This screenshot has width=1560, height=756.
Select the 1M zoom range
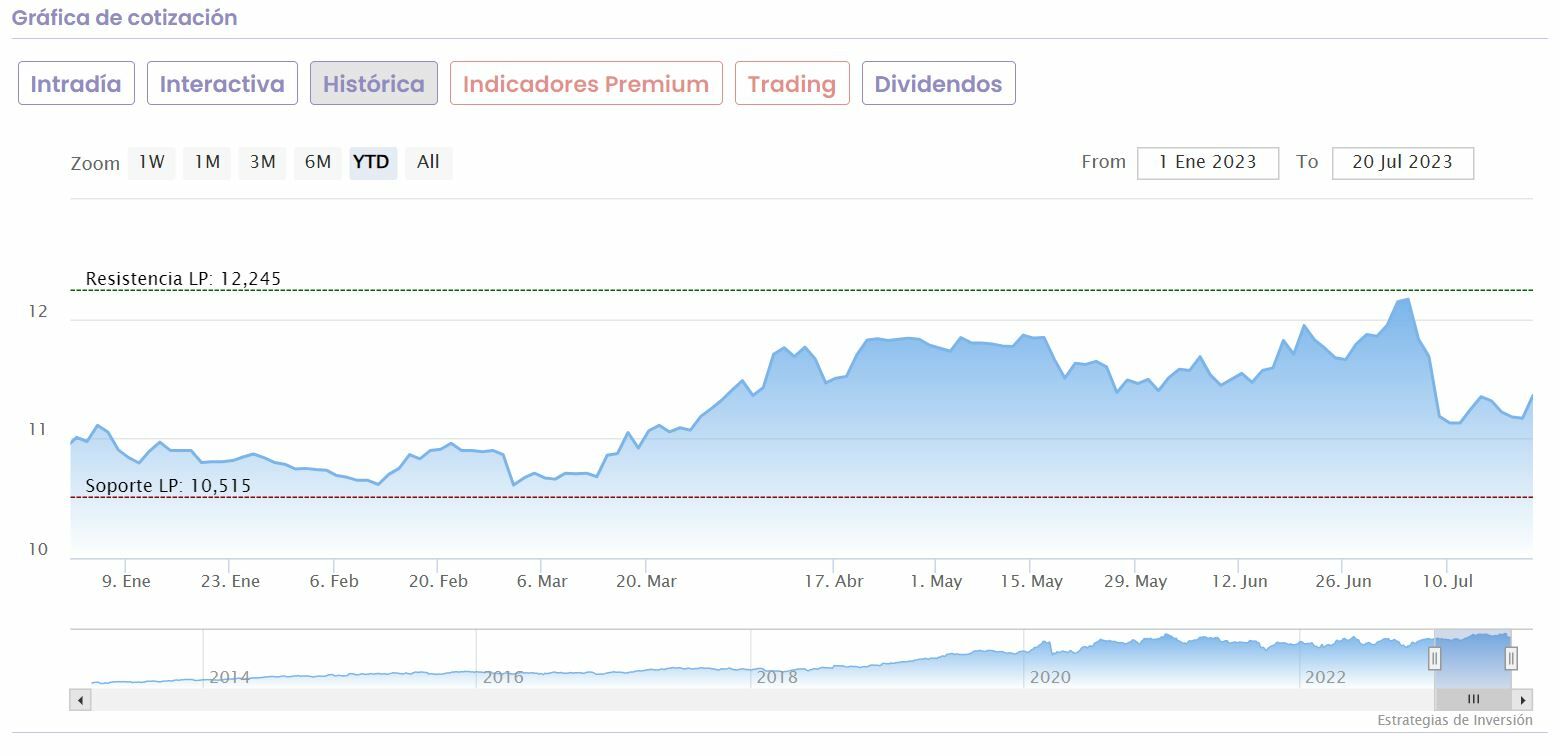click(207, 162)
